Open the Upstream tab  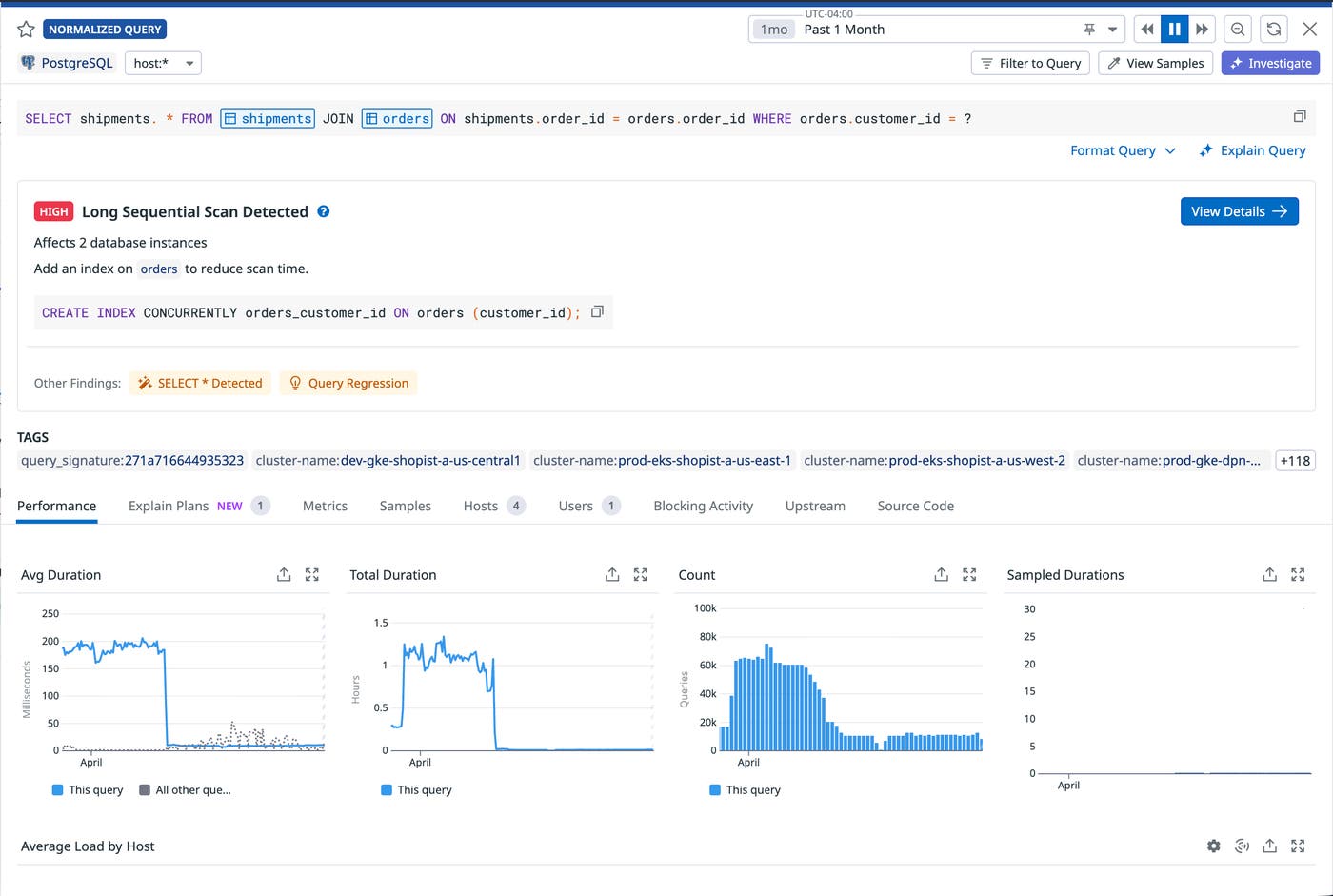point(815,506)
